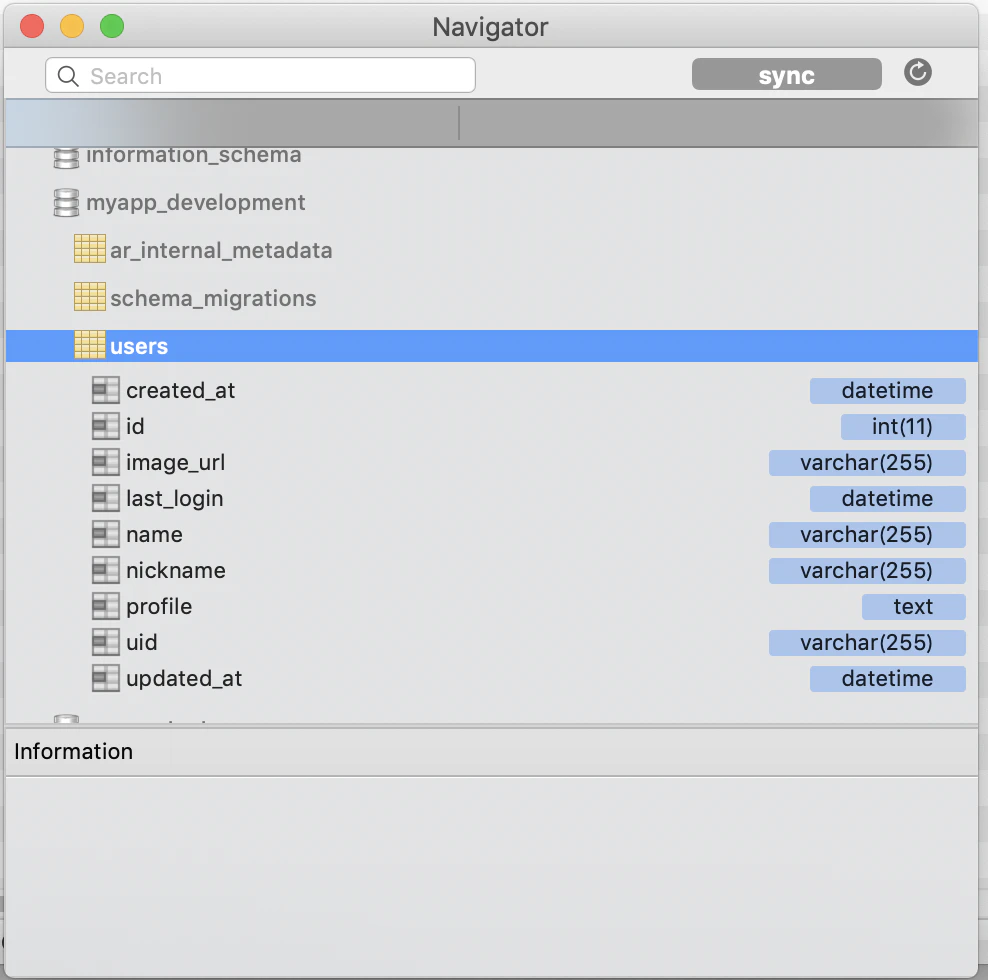
Task: Select the created_at column name
Action: point(180,391)
